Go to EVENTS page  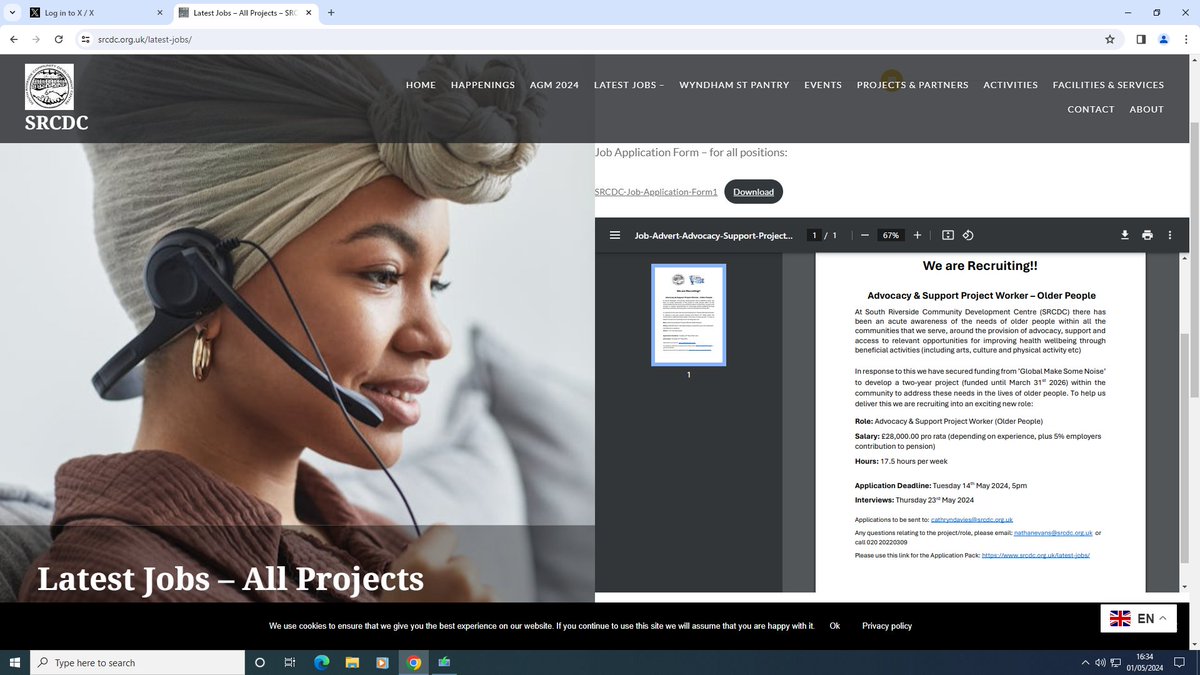823,85
